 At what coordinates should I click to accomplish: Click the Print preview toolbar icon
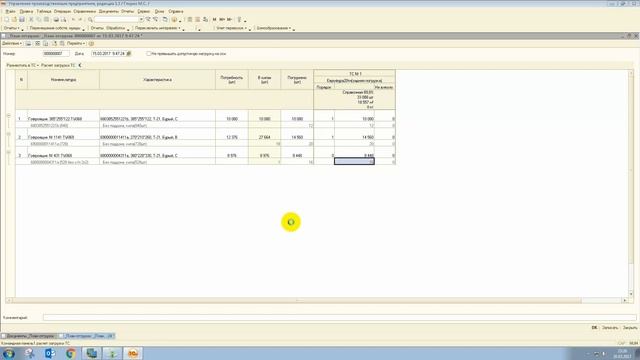pyautogui.click(x=64, y=20)
